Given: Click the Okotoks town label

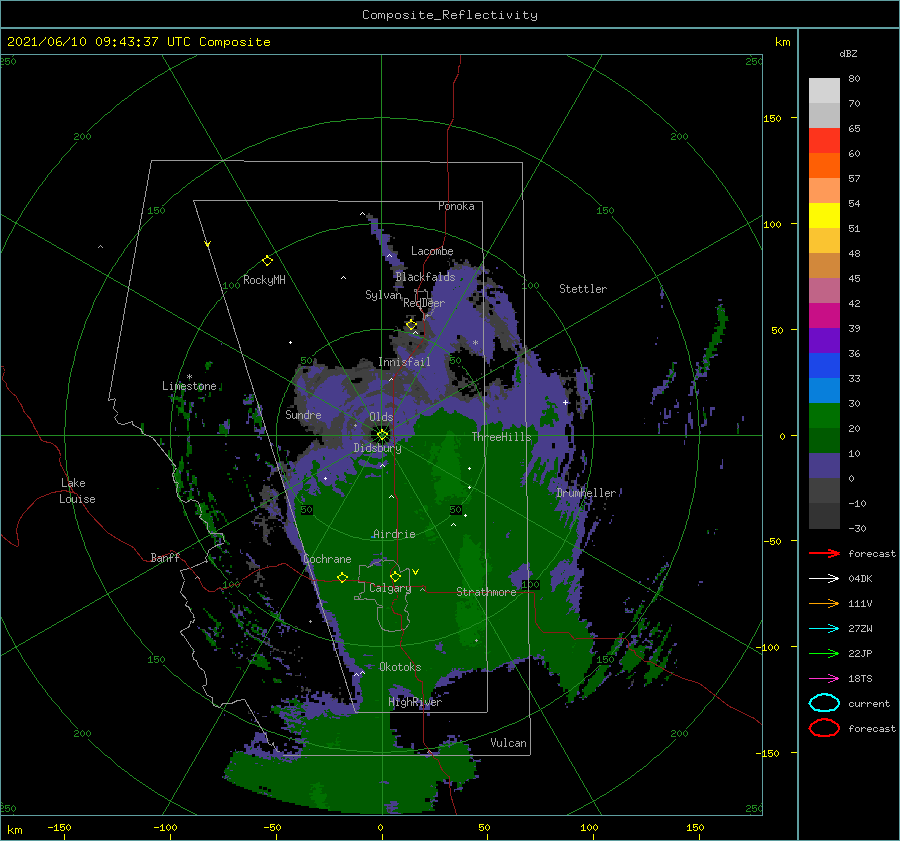Looking at the screenshot, I should coord(400,667).
